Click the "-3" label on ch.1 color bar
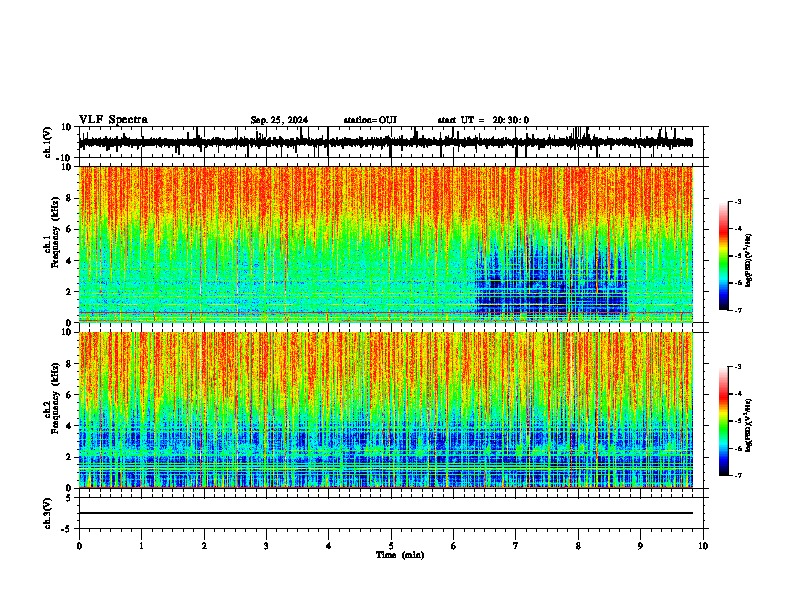Viewport: 792px width, 612px height. coord(737,201)
